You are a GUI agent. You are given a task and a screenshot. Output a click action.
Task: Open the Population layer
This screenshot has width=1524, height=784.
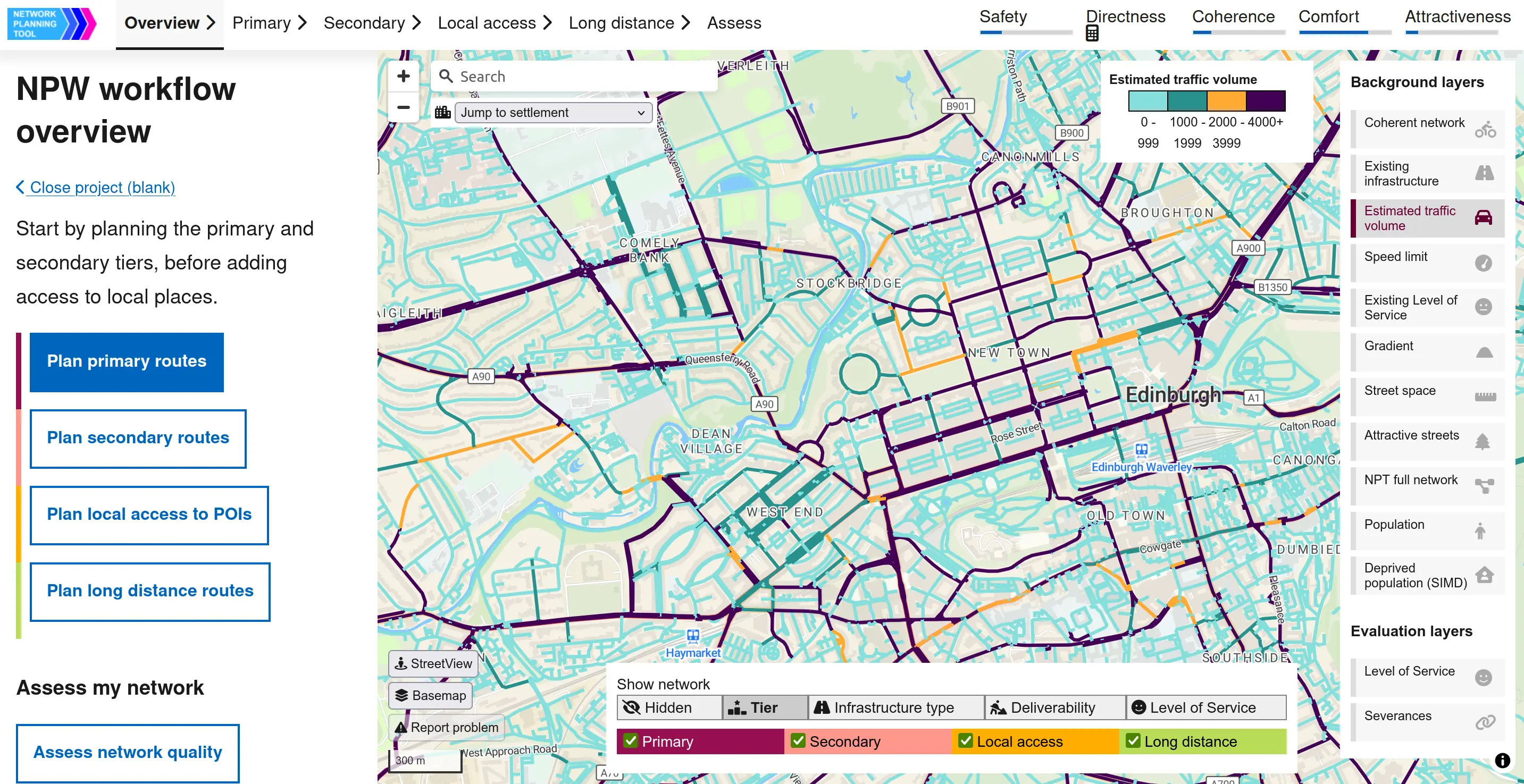pos(1427,530)
